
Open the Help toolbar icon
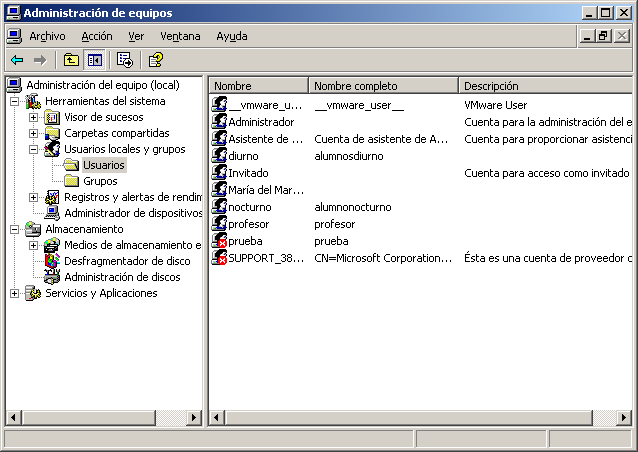156,60
